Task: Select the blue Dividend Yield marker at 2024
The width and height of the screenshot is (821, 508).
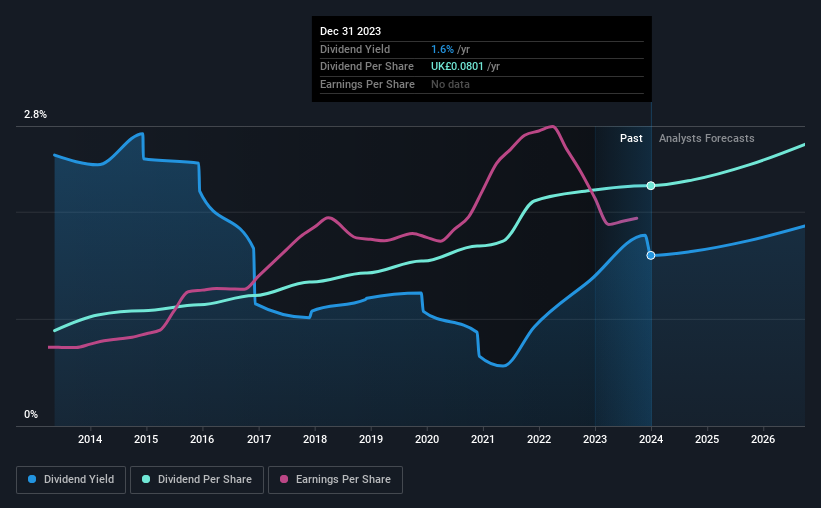Action: [x=651, y=255]
